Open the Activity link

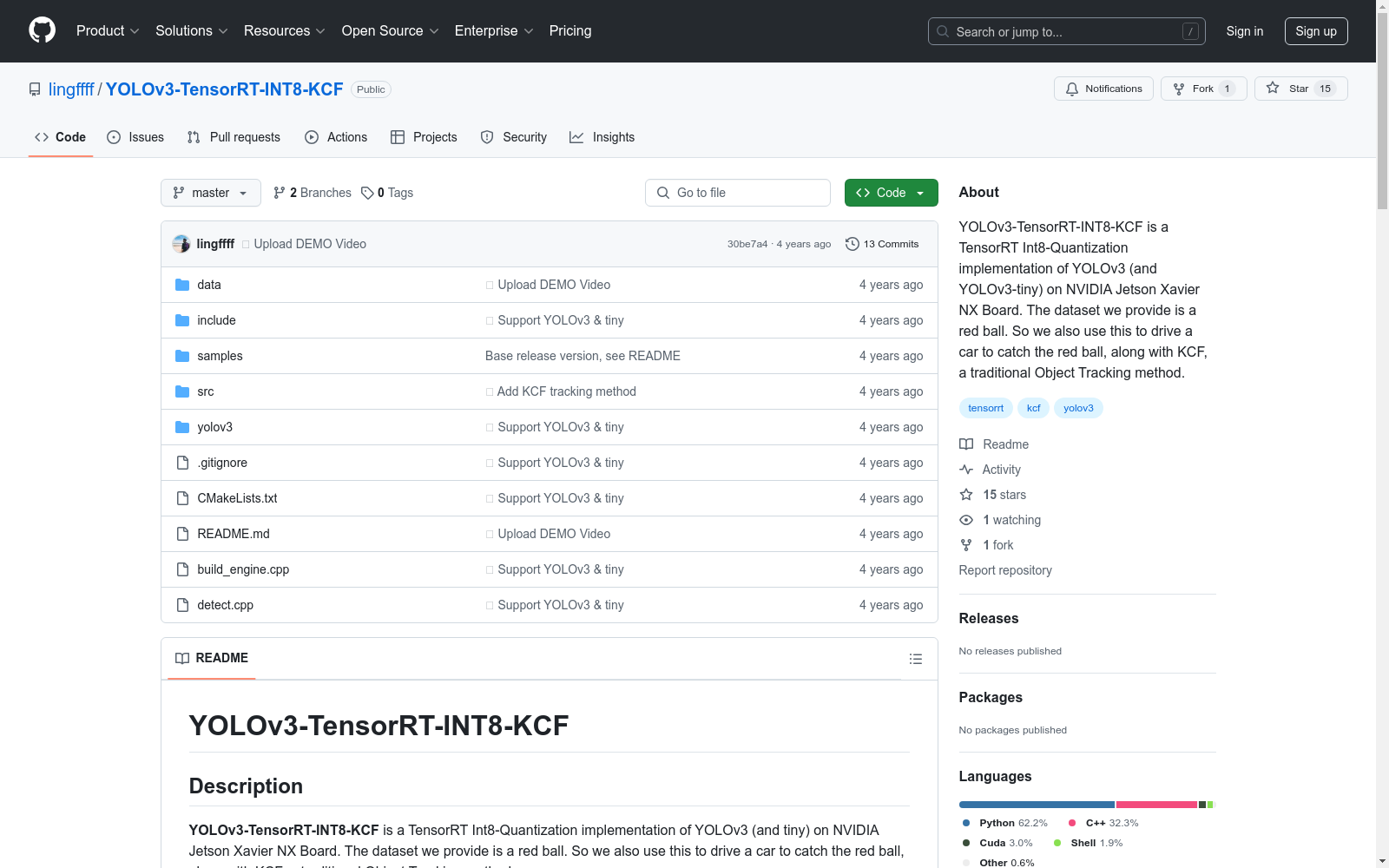point(991,470)
